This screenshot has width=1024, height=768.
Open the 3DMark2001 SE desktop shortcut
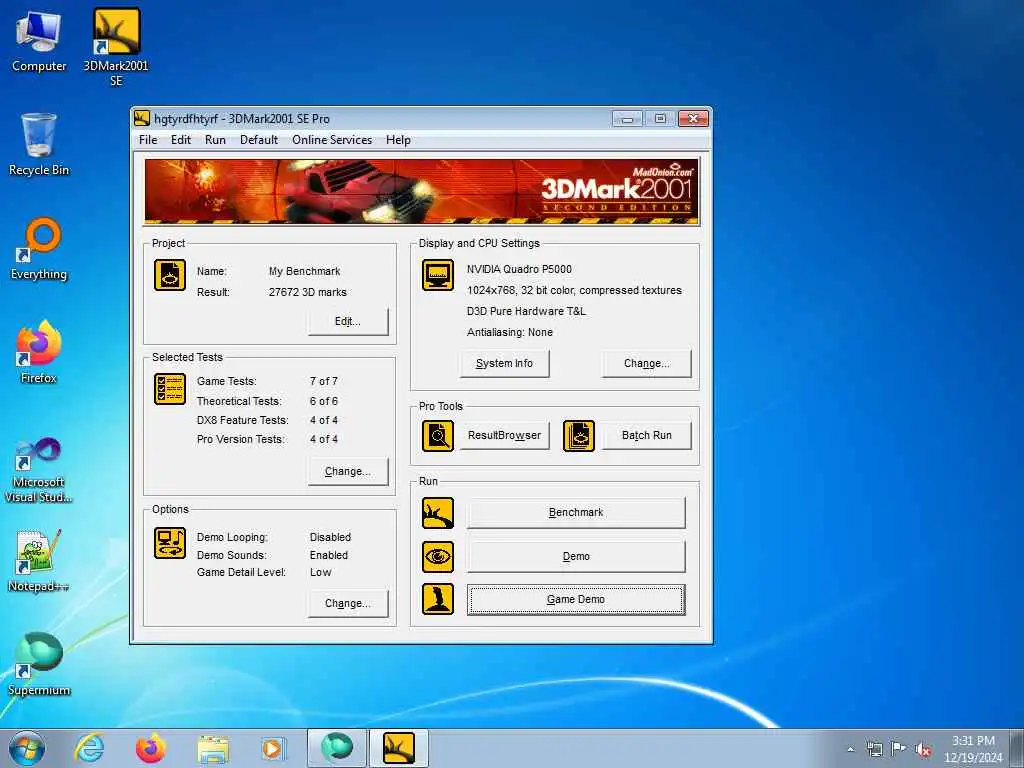[x=116, y=47]
